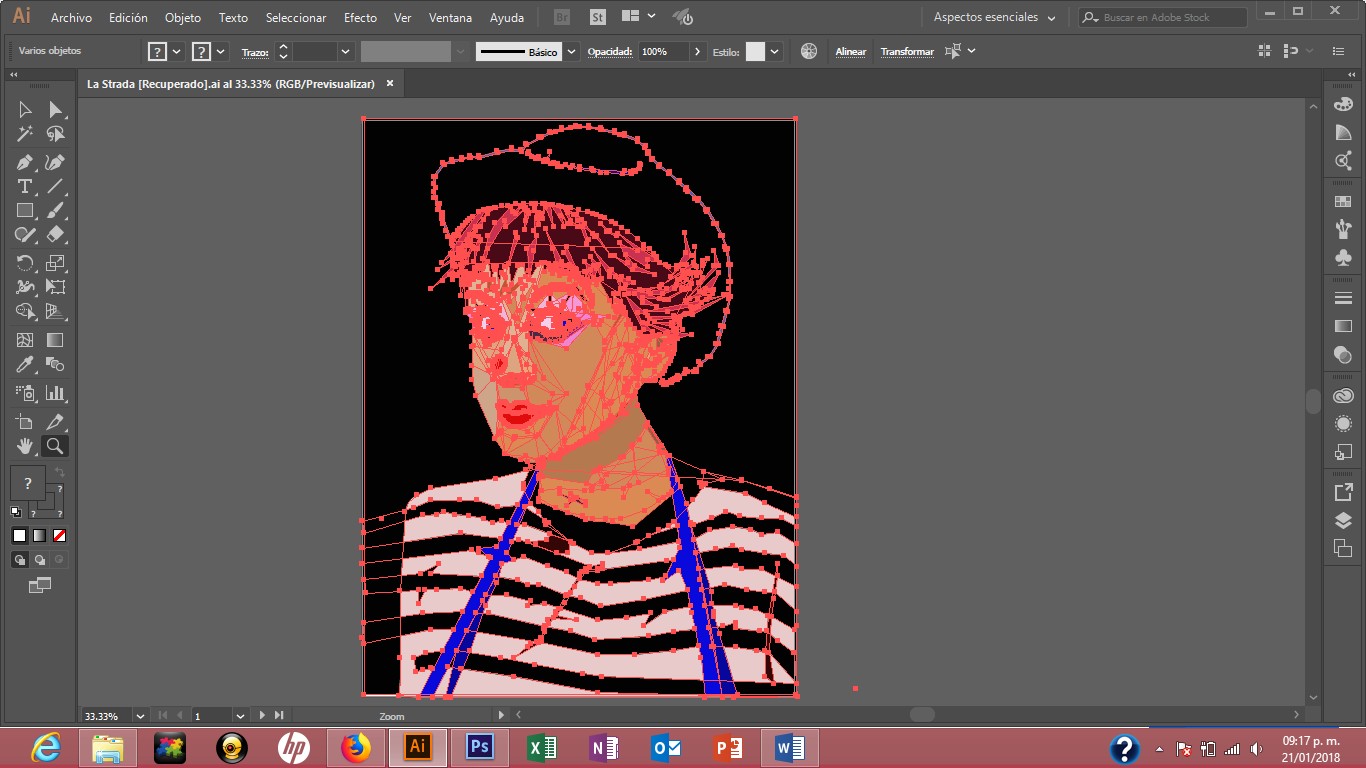Pick the Paintbrush tool
The image size is (1366, 768).
(x=56, y=211)
